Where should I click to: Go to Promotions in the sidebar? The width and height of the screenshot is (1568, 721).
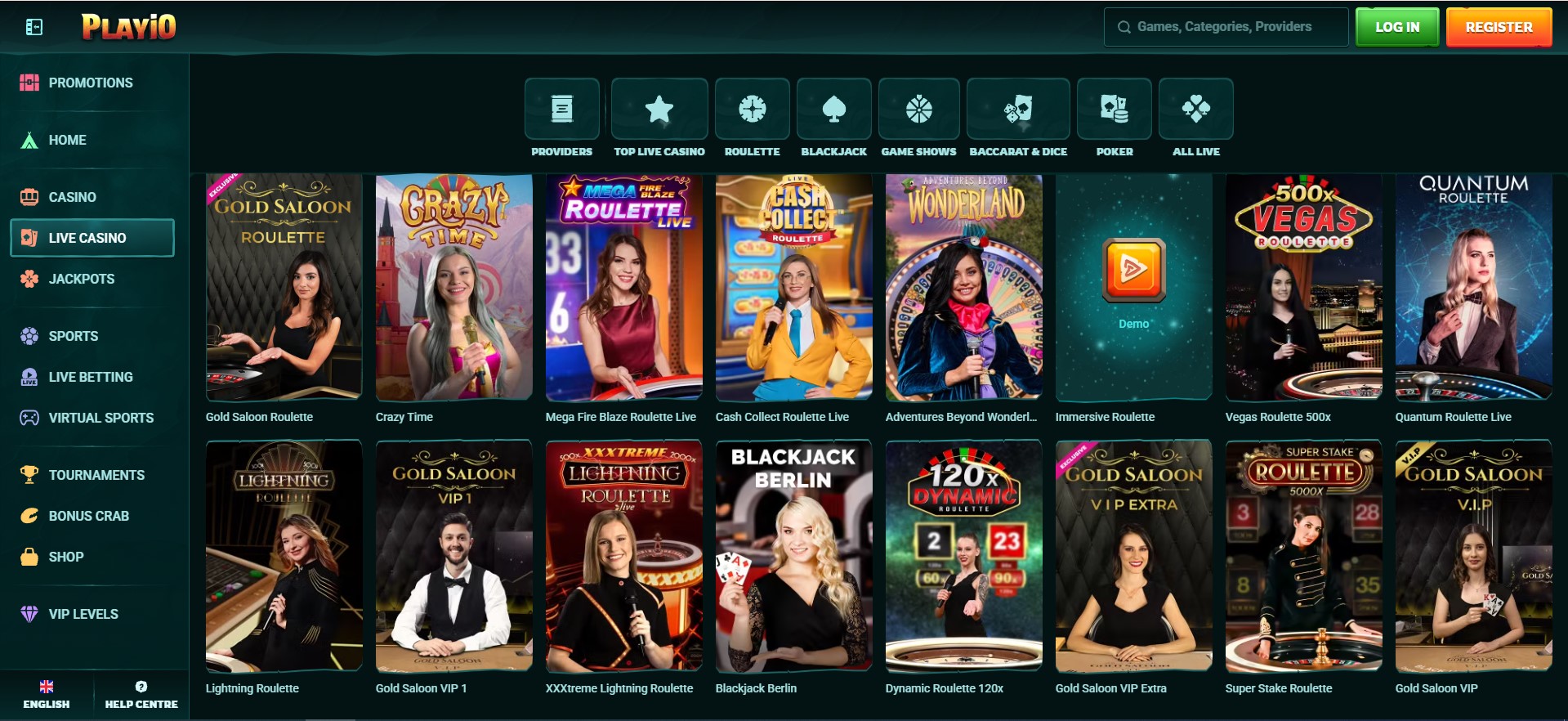click(x=90, y=83)
